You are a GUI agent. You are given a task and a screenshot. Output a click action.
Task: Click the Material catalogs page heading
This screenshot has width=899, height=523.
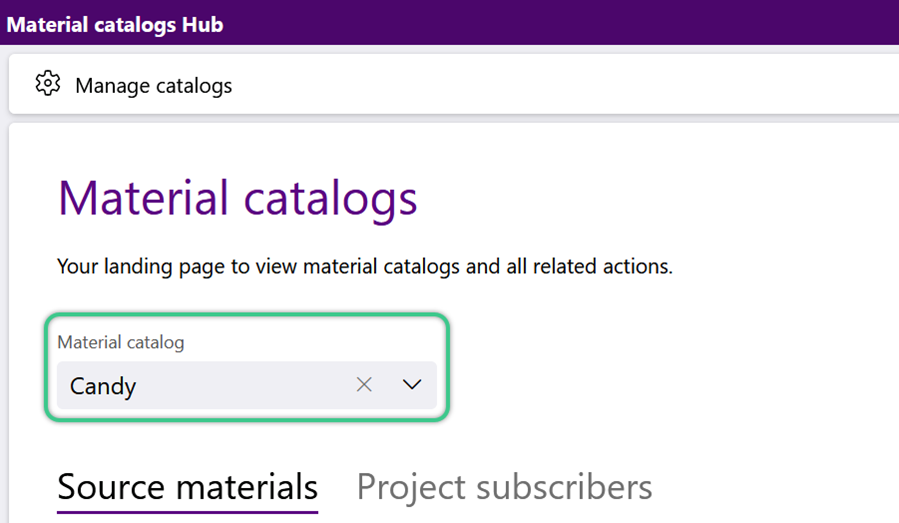(237, 198)
